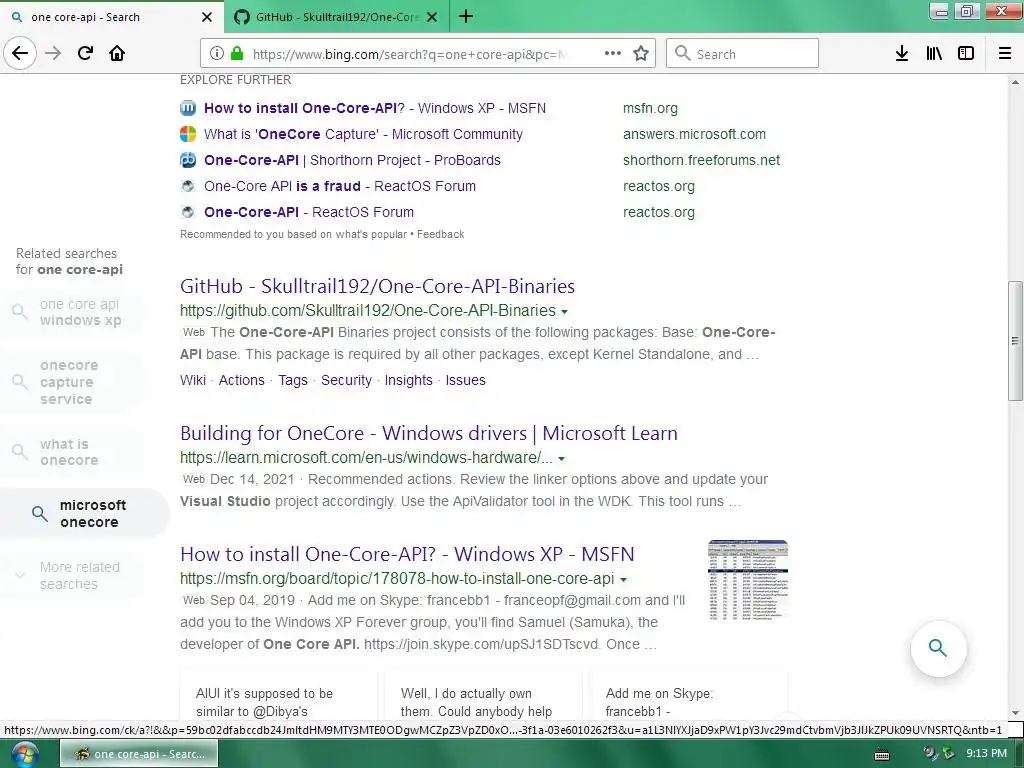This screenshot has height=768, width=1024.
Task: Bookmark this page with the star
Action: (x=641, y=54)
